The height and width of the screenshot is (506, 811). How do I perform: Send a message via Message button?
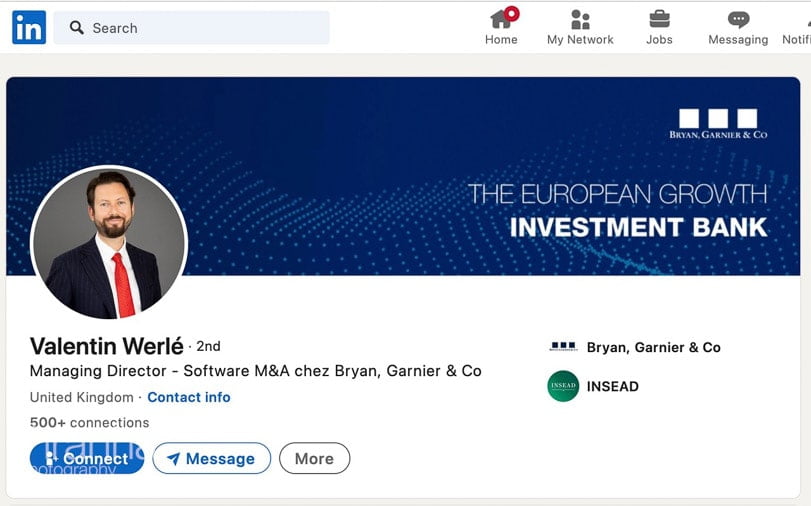coord(211,459)
